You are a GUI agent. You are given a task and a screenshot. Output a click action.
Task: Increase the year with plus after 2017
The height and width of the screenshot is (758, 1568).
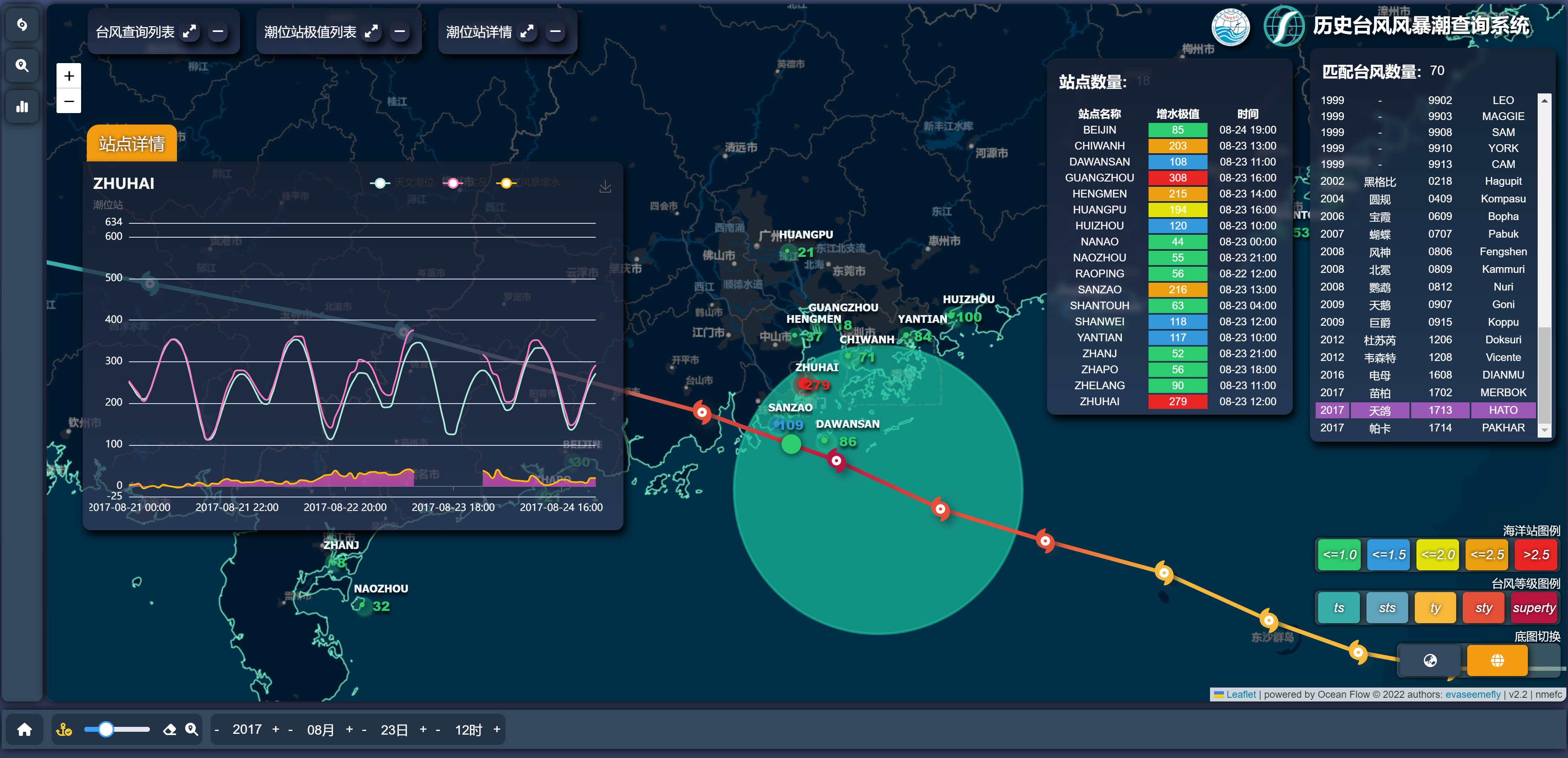tap(276, 729)
